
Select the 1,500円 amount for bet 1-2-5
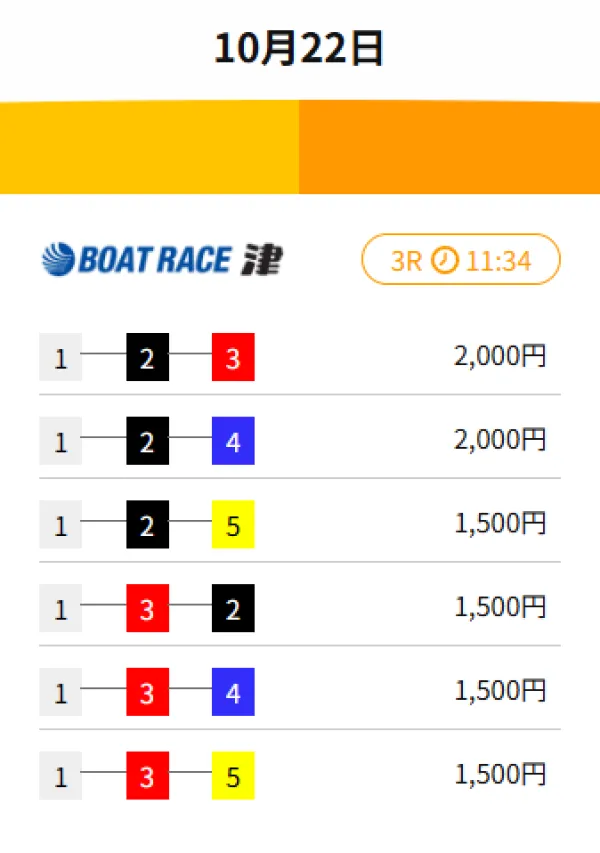tap(500, 524)
